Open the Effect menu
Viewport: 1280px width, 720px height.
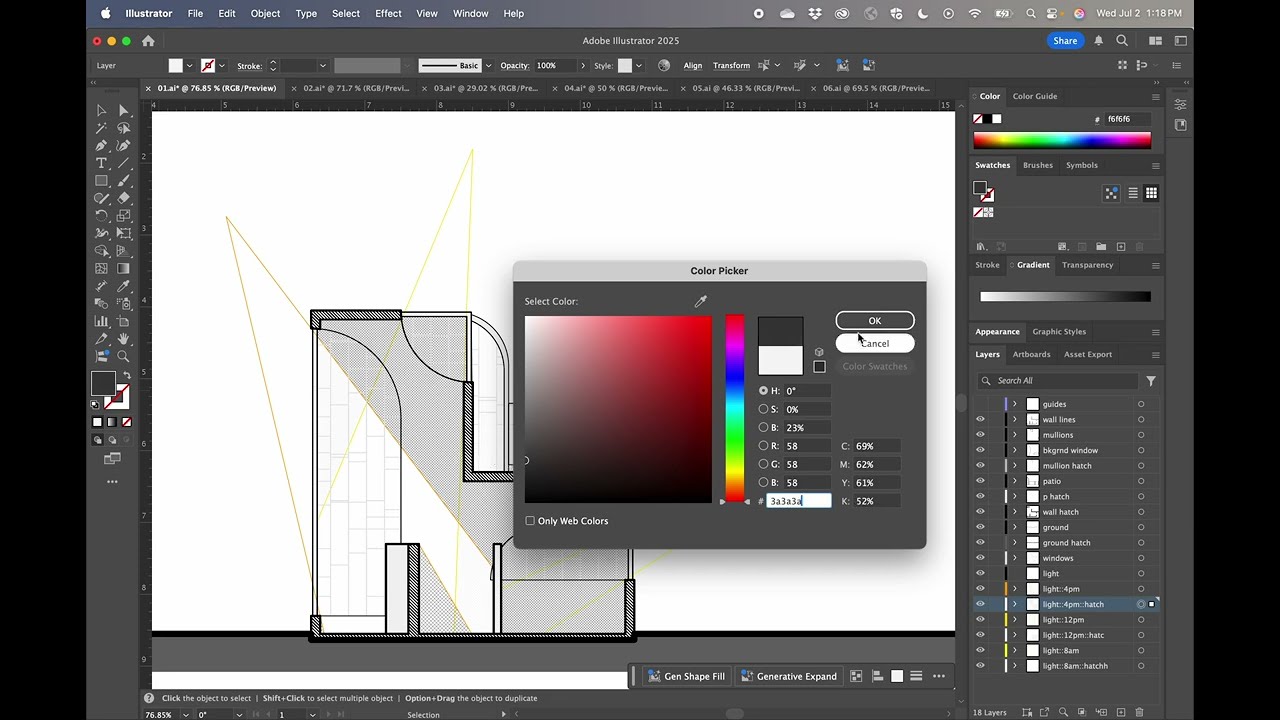388,14
